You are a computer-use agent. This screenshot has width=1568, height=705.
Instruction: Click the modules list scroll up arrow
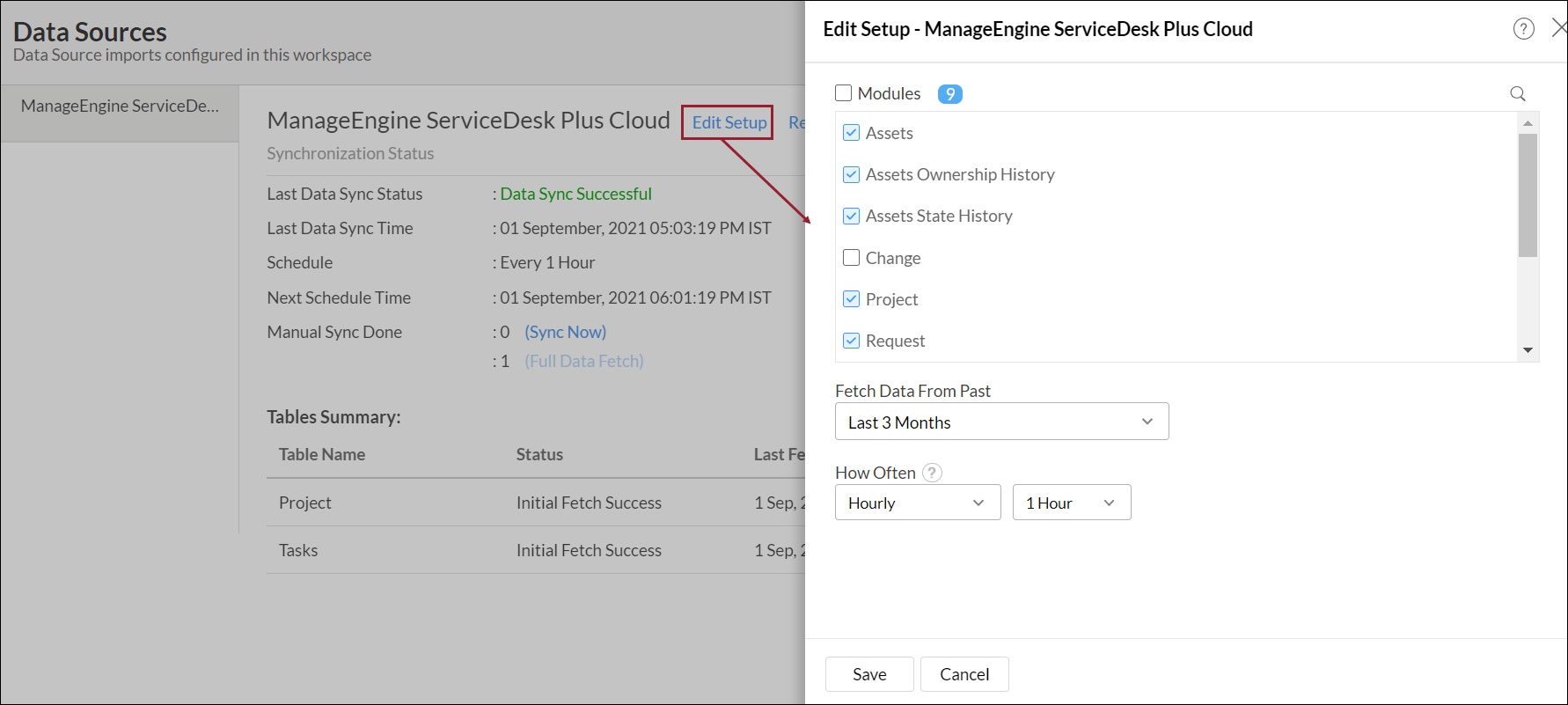(1528, 123)
